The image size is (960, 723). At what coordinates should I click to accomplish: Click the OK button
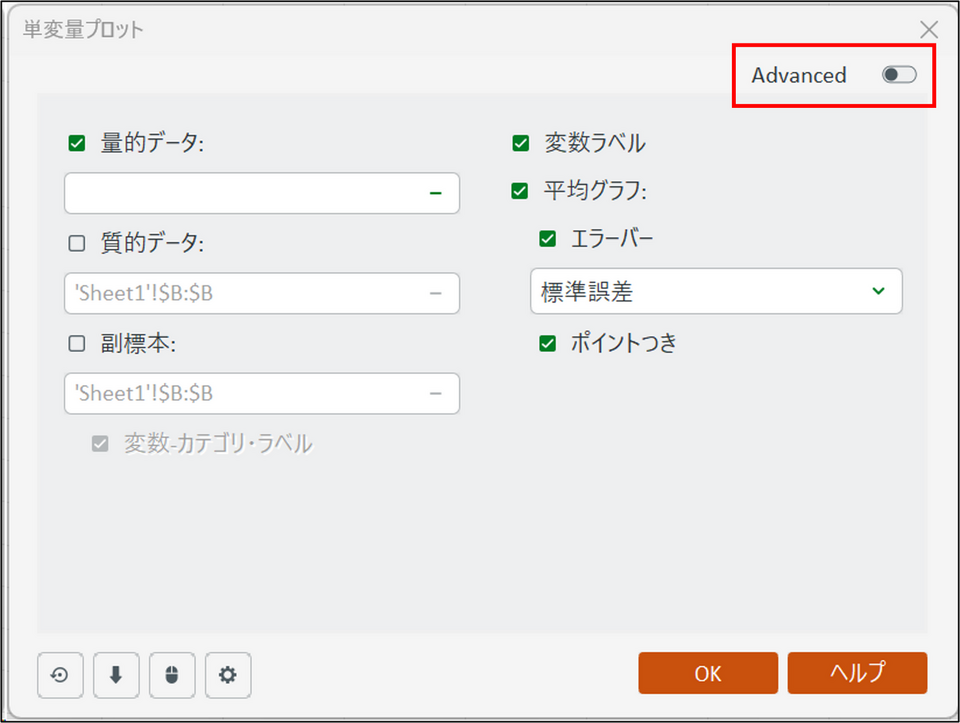coord(708,673)
